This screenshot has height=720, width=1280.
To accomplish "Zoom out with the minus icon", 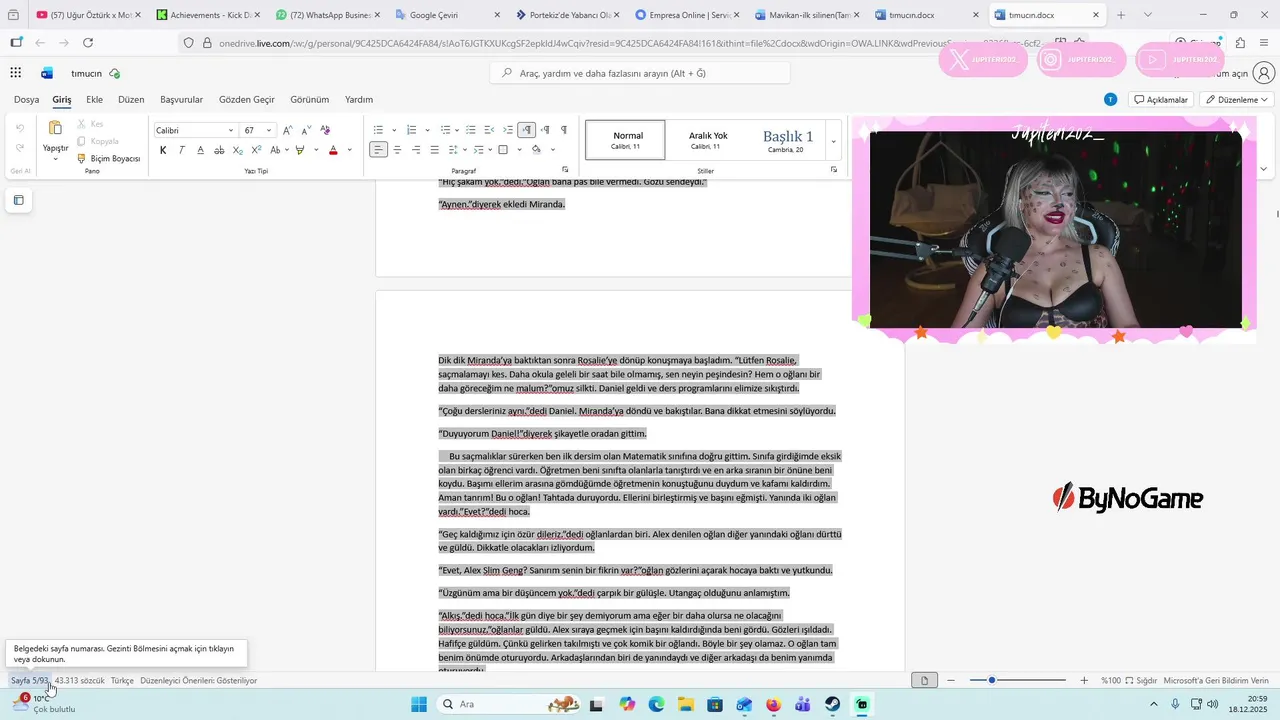I will [951, 680].
